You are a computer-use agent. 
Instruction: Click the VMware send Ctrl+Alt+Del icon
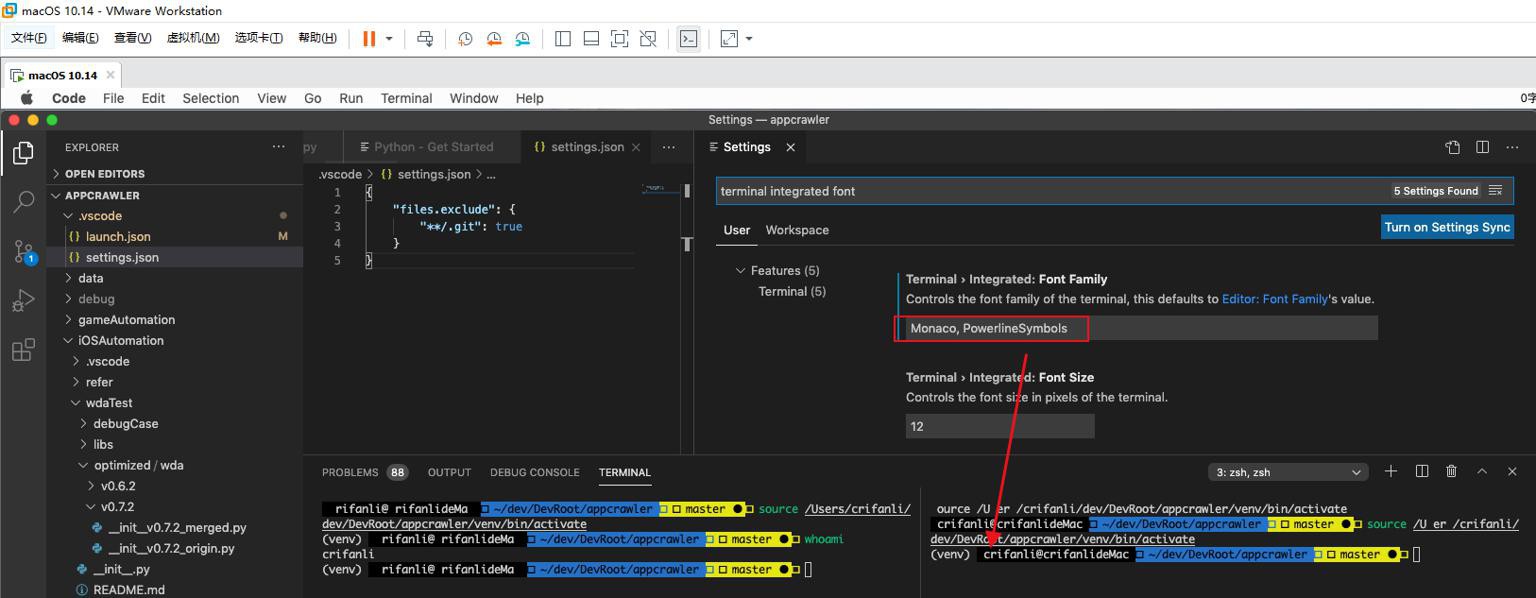[425, 38]
